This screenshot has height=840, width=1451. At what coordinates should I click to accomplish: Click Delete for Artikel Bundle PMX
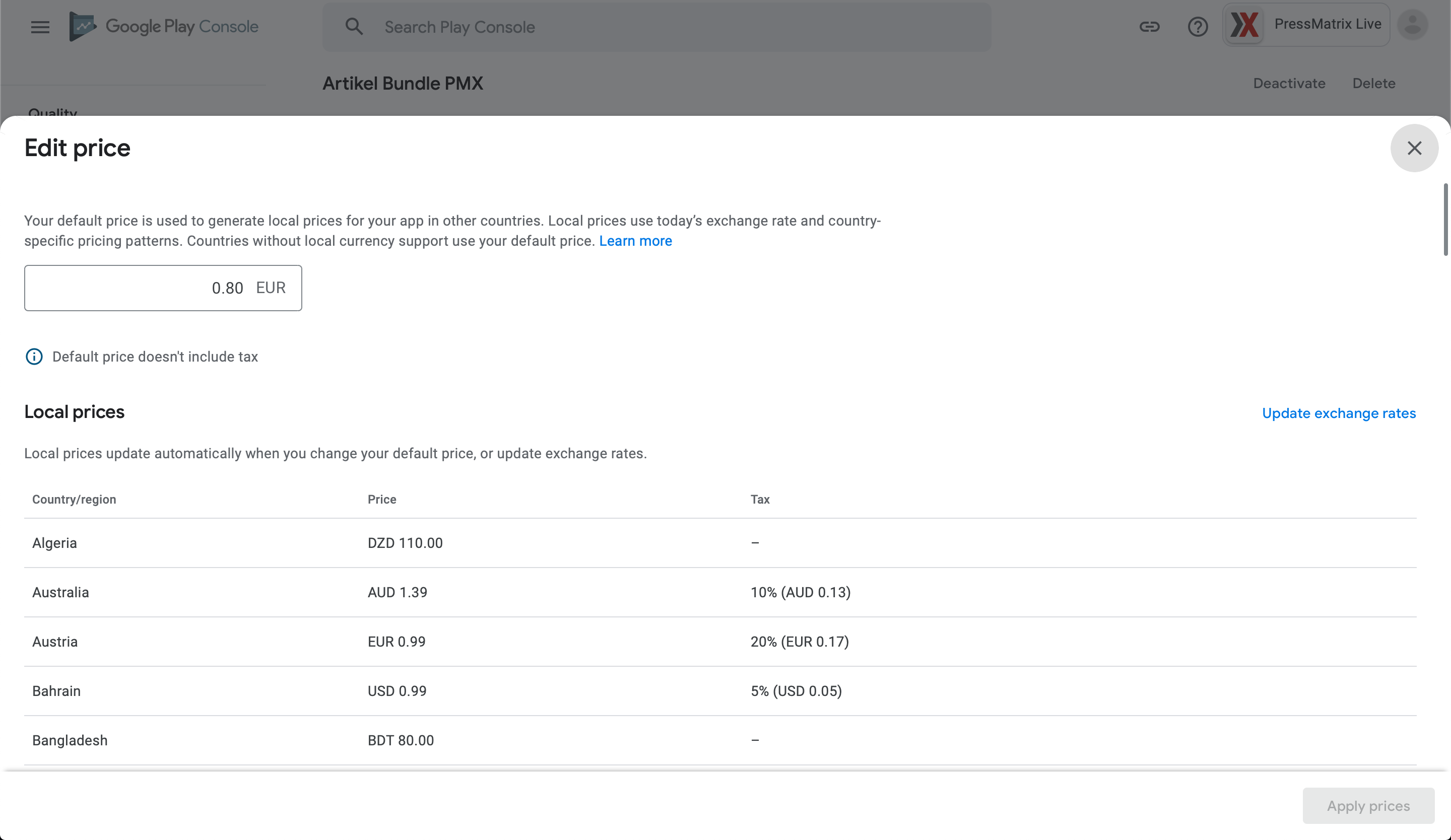point(1373,84)
